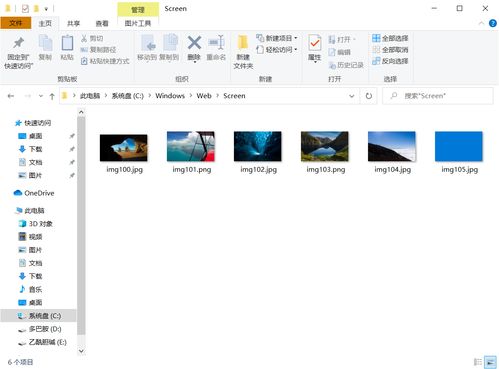Image resolution: width=499 pixels, height=369 pixels.
Task: Switch to details view layout icon
Action: pyautogui.click(x=478, y=362)
